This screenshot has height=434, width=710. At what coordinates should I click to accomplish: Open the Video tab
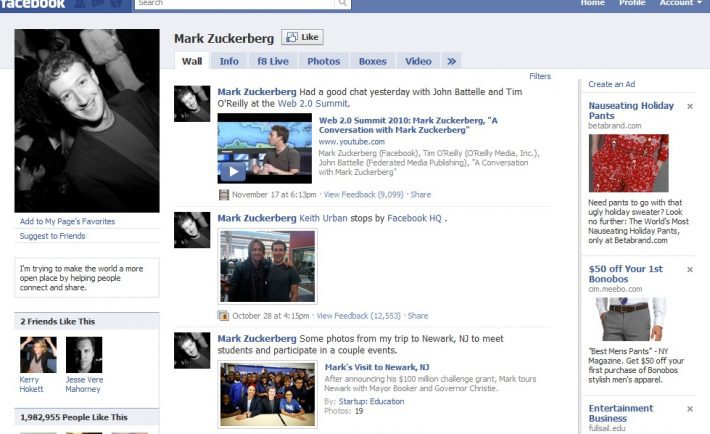418,61
